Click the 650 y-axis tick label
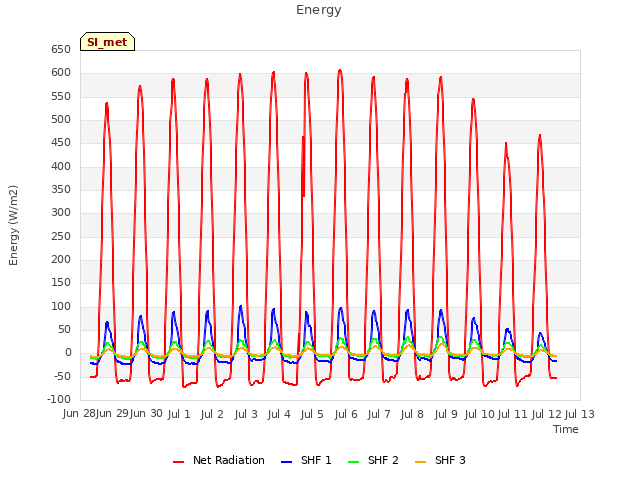 61,50
